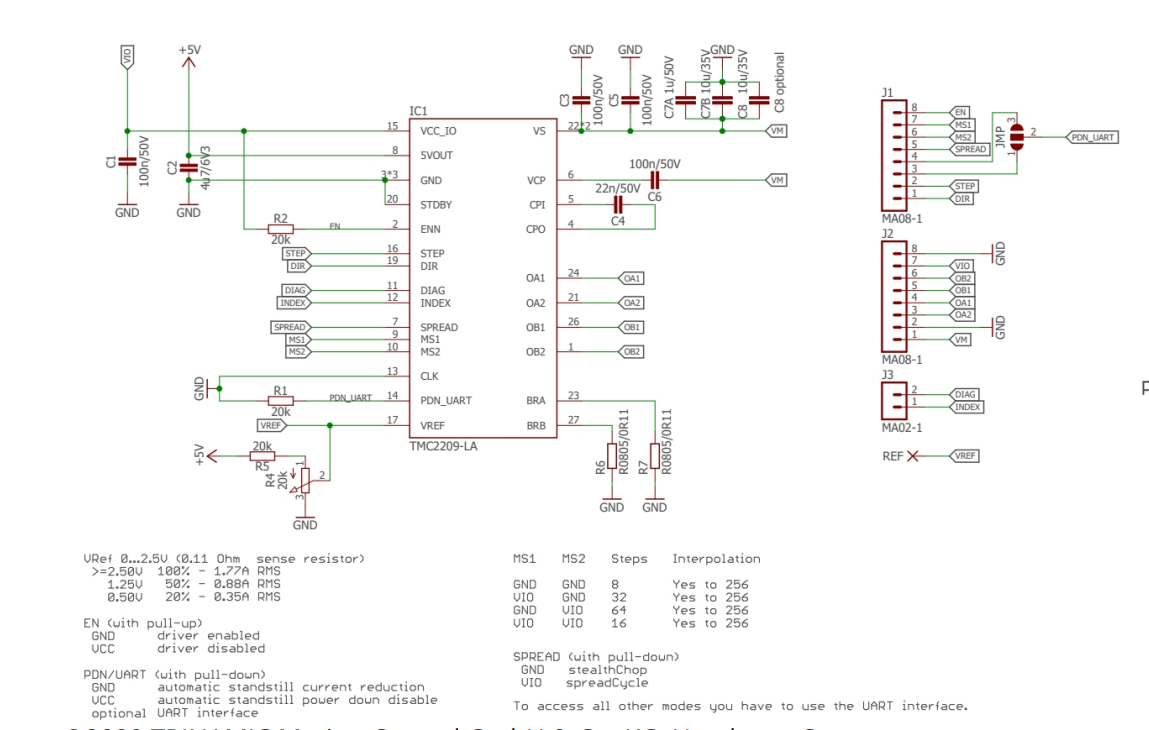Click the 'spreadCycle' text
1149x730 pixels.
click(607, 683)
